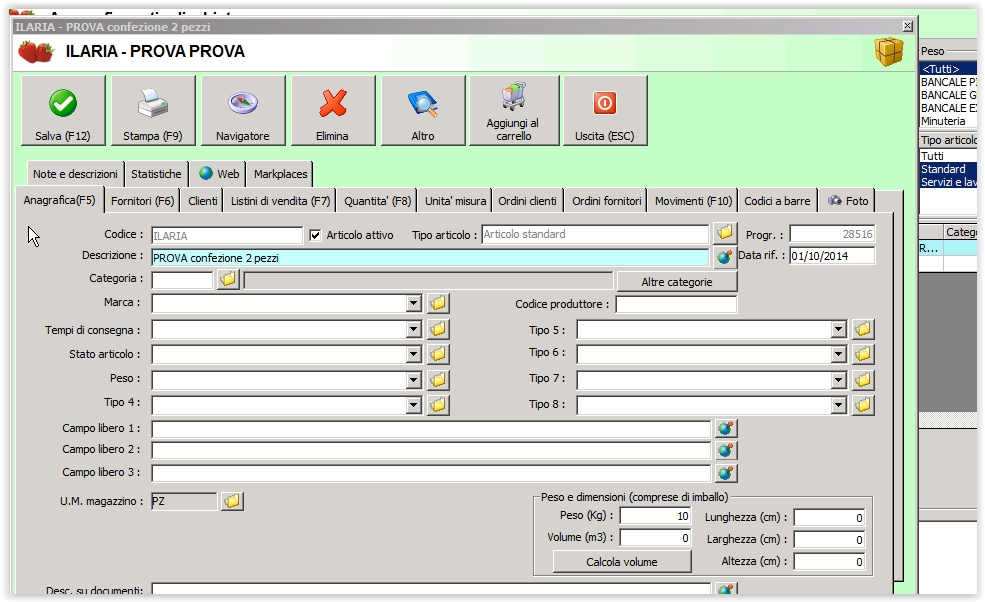The width and height of the screenshot is (985, 602).
Task: Open folder icon next to Tipo articolo
Action: (x=724, y=233)
